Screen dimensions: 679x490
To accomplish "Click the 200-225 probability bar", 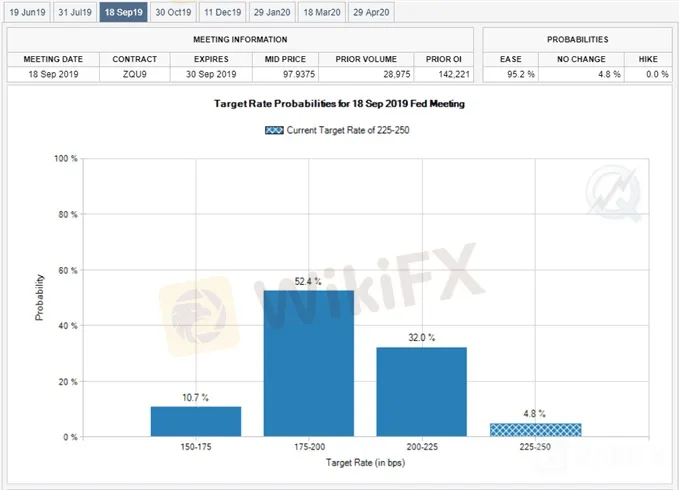I will click(x=422, y=392).
